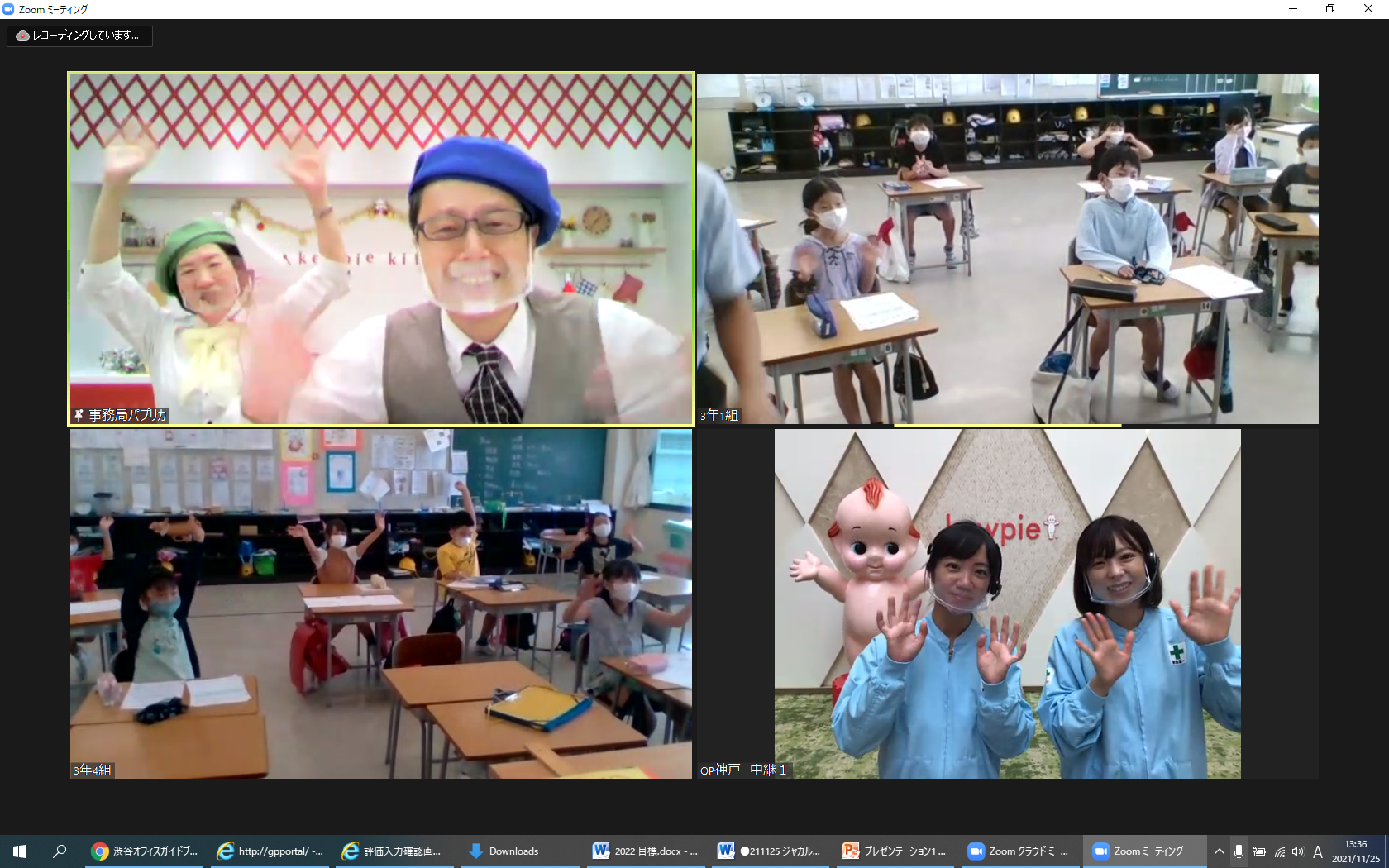Image resolution: width=1389 pixels, height=868 pixels.
Task: Minimize the Zoom meeting window
Action: (1293, 9)
